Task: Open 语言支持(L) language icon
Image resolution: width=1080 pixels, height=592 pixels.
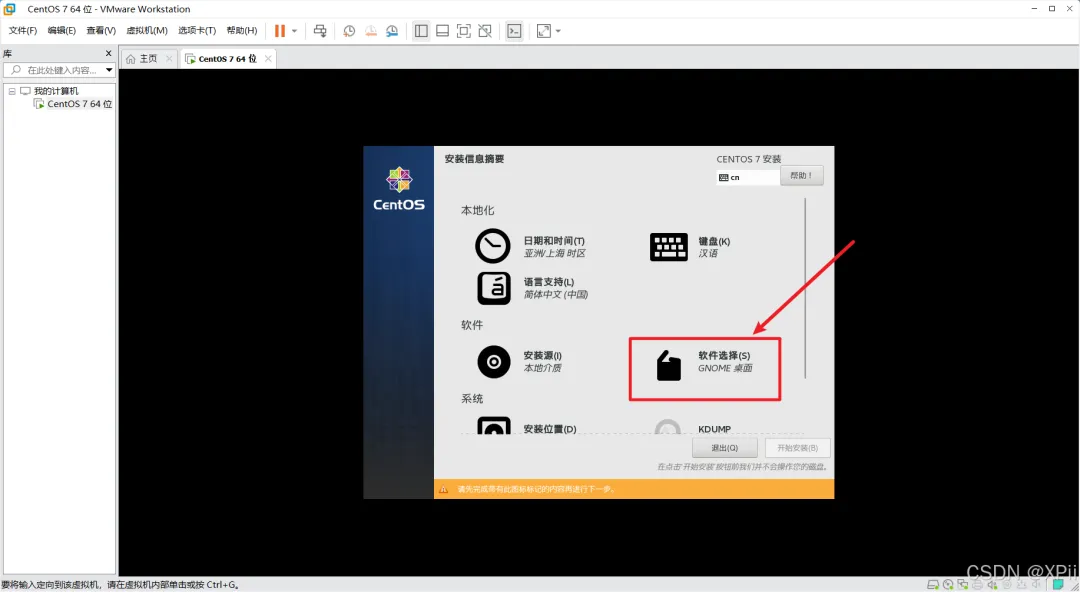Action: click(x=494, y=288)
